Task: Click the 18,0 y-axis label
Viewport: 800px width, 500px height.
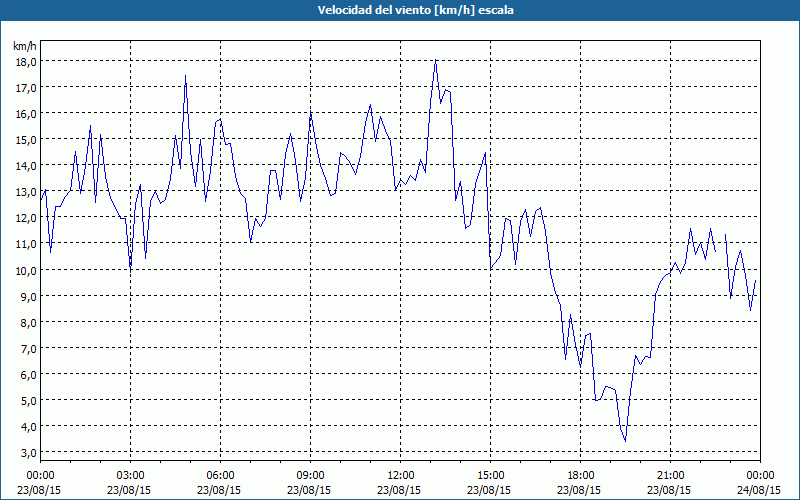Action: [x=26, y=62]
